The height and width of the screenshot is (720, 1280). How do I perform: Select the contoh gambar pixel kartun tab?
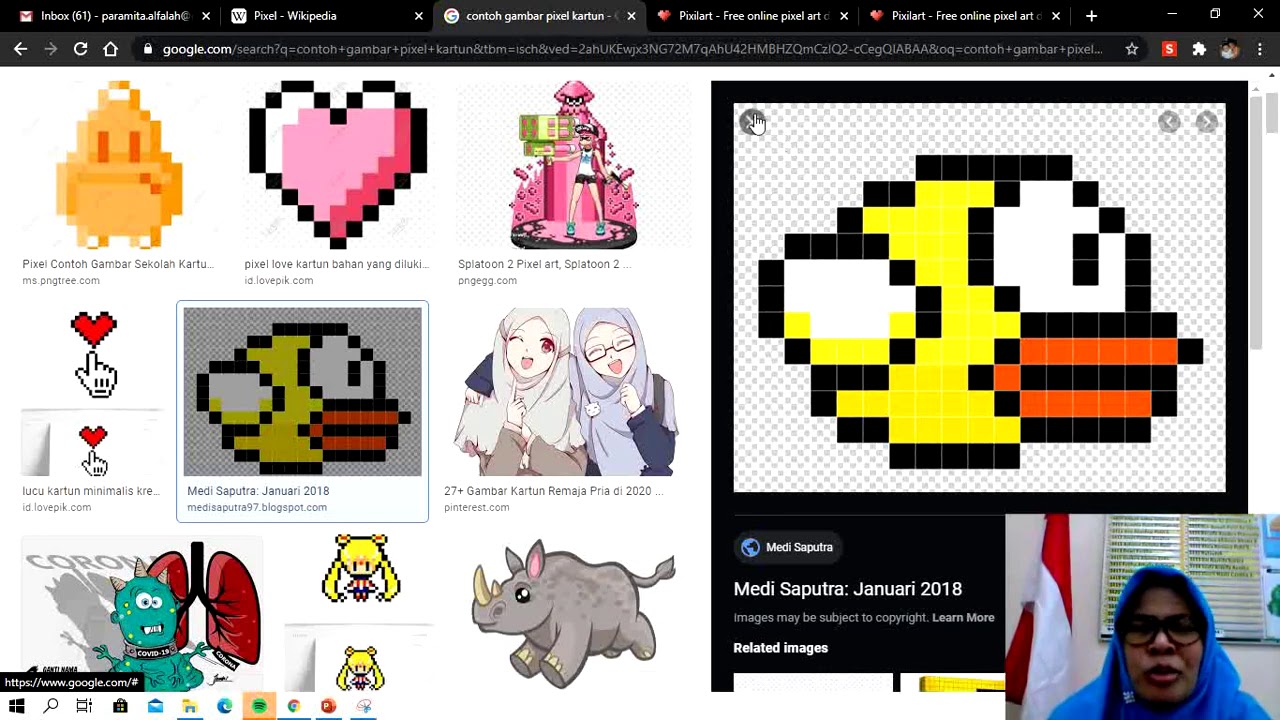[x=538, y=16]
